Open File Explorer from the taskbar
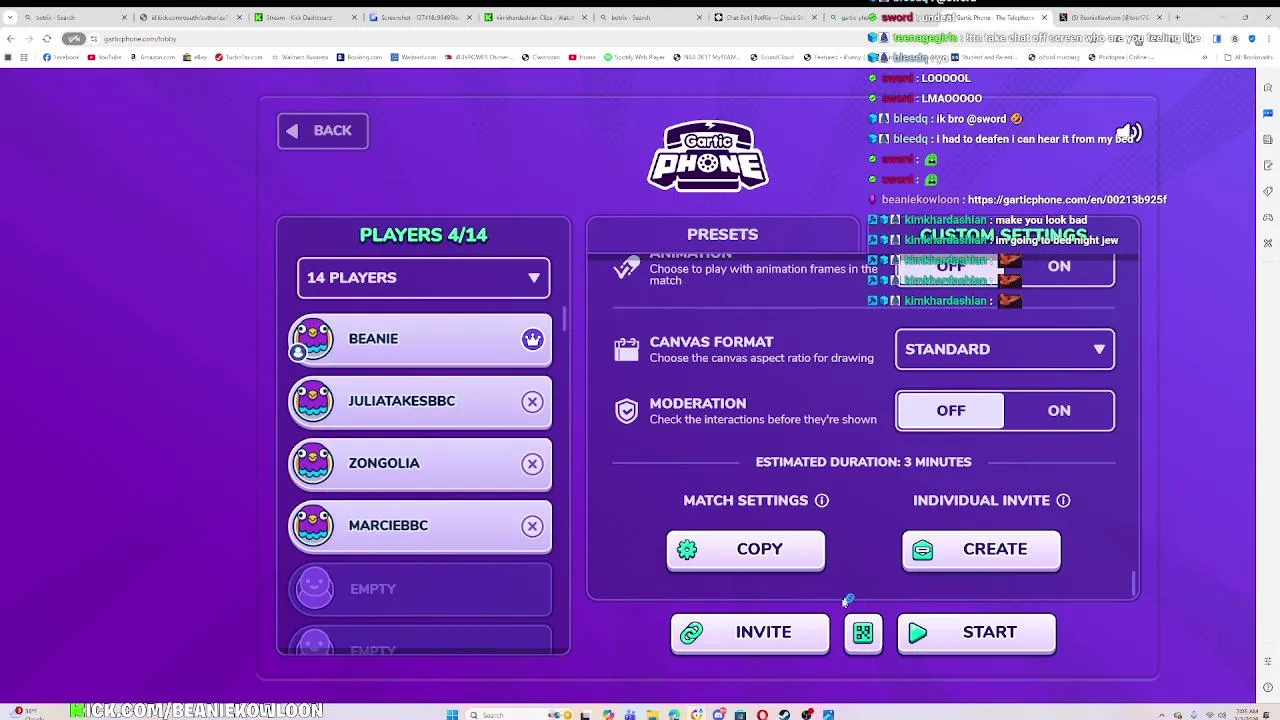The image size is (1280, 720). [653, 714]
